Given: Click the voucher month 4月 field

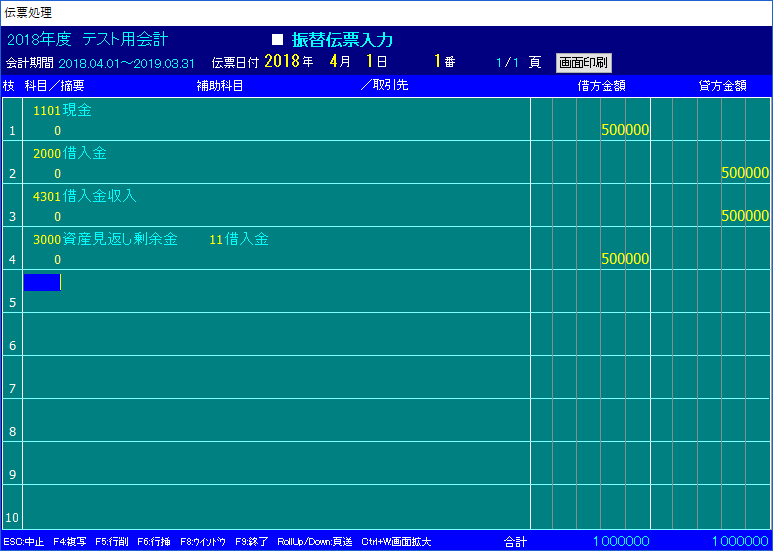Looking at the screenshot, I should coord(340,62).
